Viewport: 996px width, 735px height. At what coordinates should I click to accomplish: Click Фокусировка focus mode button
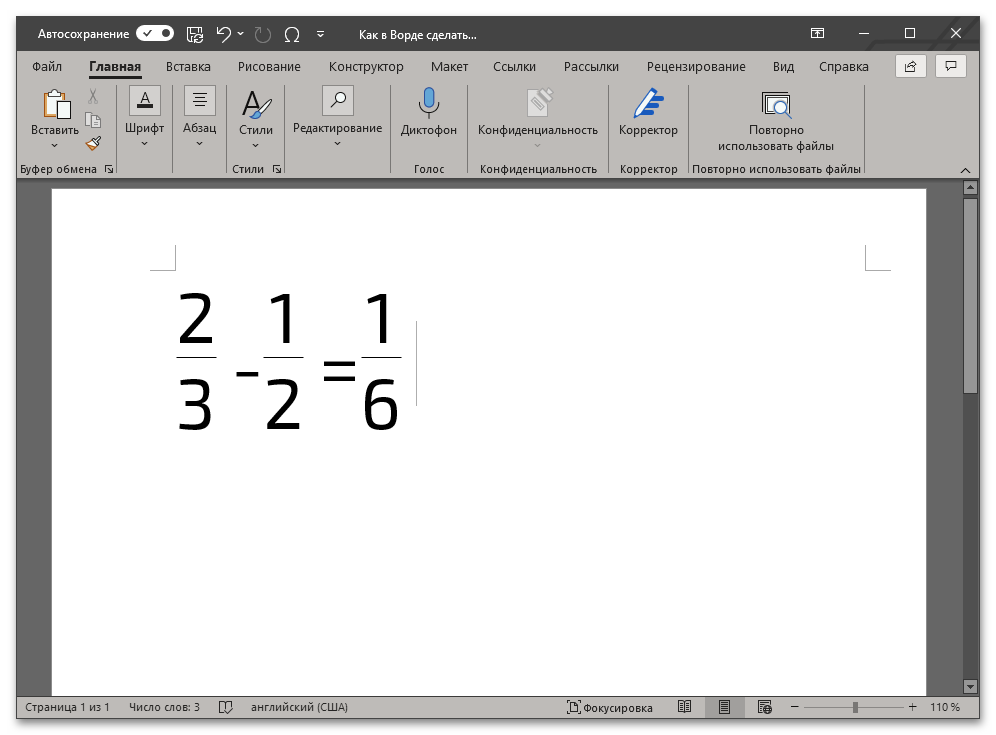pos(610,707)
